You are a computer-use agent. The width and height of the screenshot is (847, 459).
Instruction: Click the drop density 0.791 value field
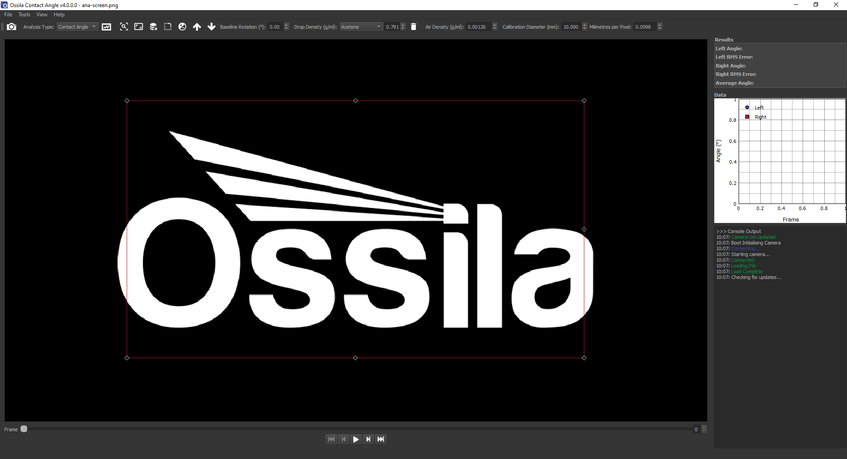392,26
